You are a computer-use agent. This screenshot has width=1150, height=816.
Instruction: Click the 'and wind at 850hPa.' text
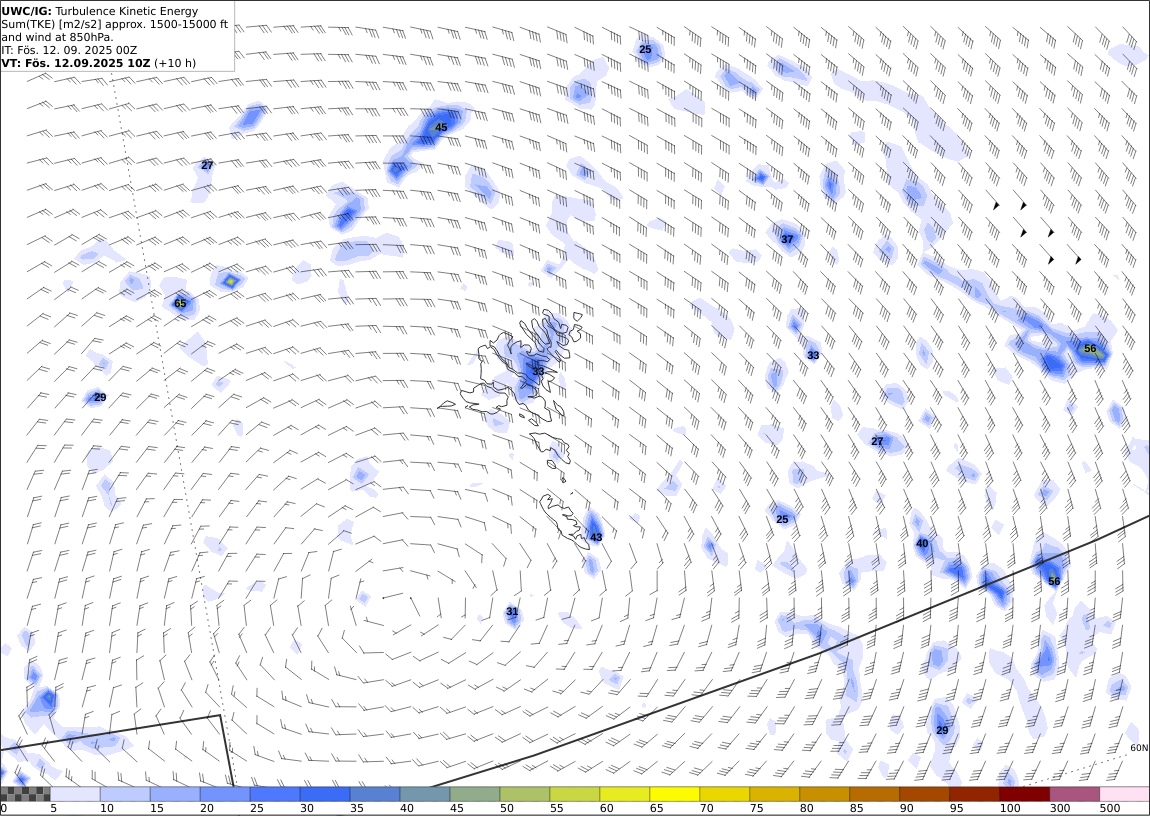pyautogui.click(x=57, y=37)
